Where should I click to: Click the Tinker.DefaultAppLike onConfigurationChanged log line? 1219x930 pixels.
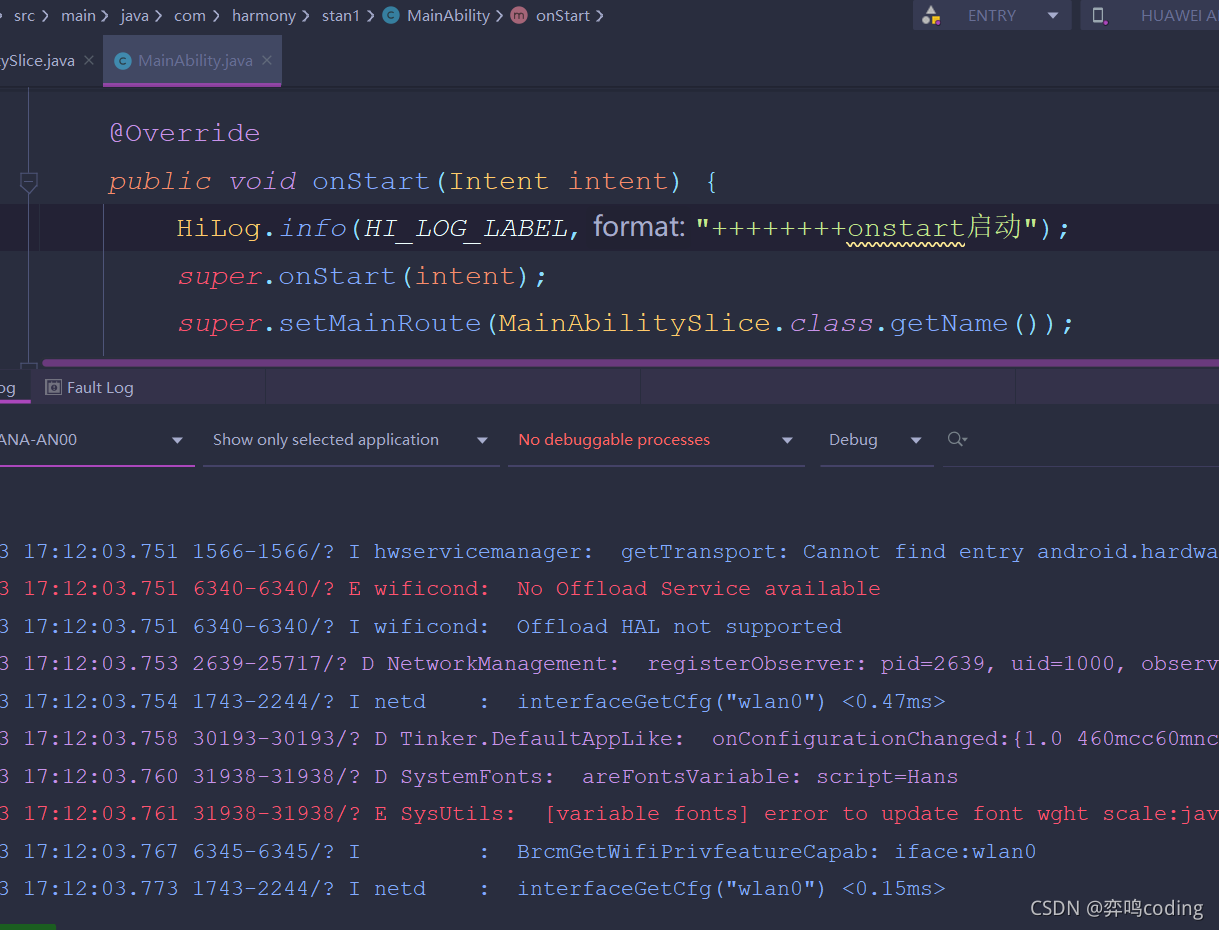(x=609, y=739)
